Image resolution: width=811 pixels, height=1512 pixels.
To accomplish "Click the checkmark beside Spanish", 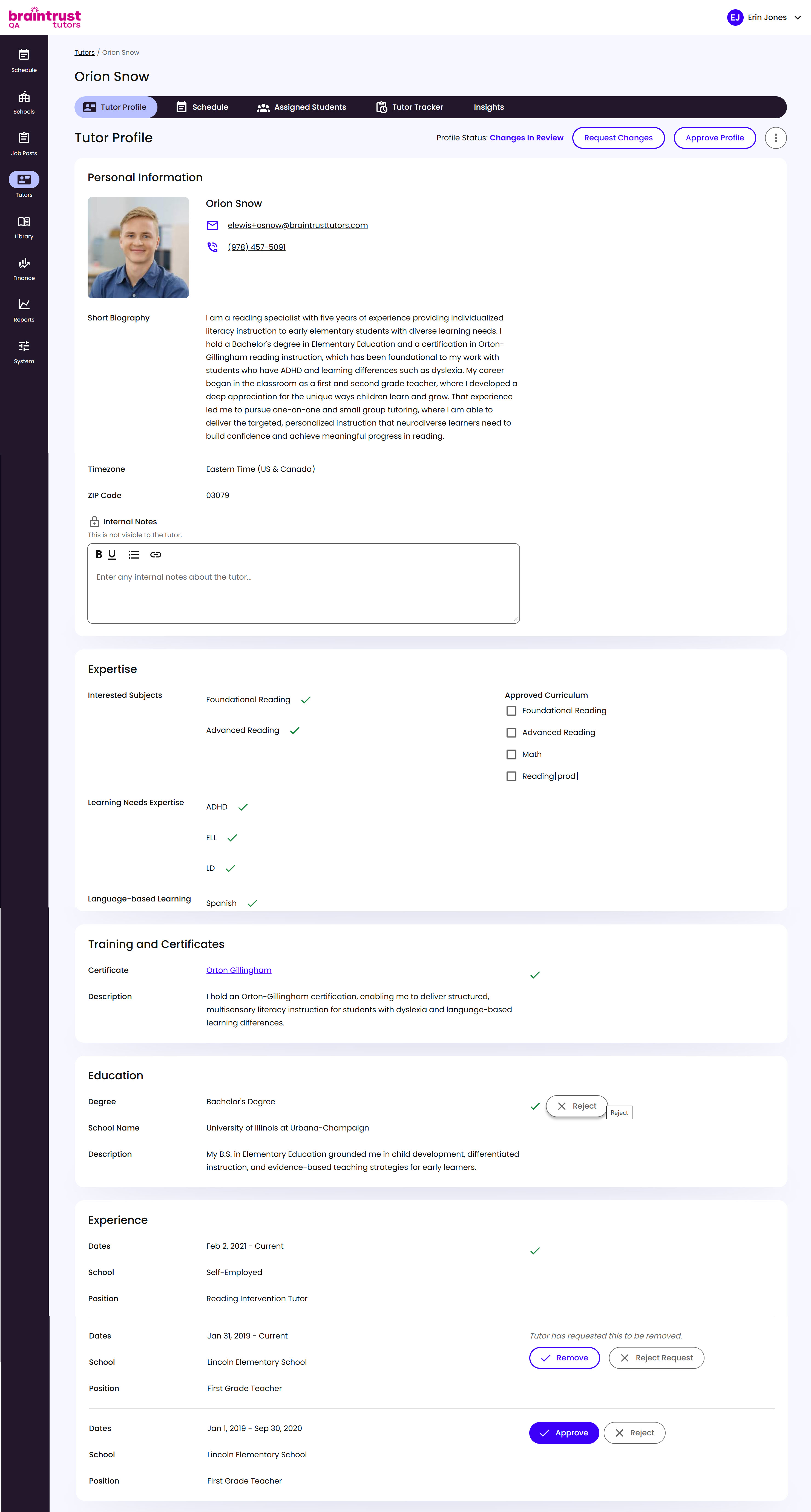I will [x=252, y=903].
